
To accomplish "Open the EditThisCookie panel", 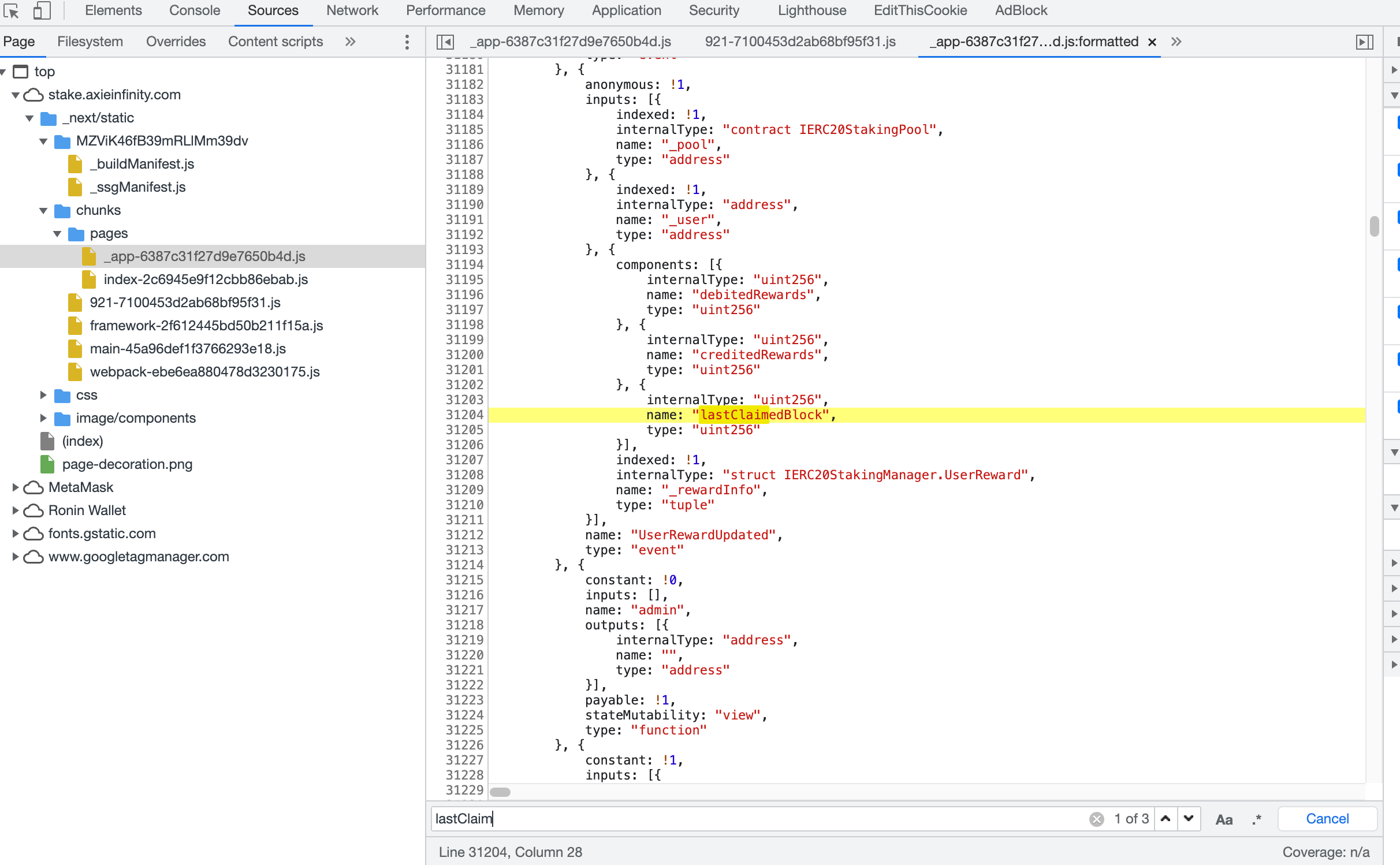I will coord(921,10).
